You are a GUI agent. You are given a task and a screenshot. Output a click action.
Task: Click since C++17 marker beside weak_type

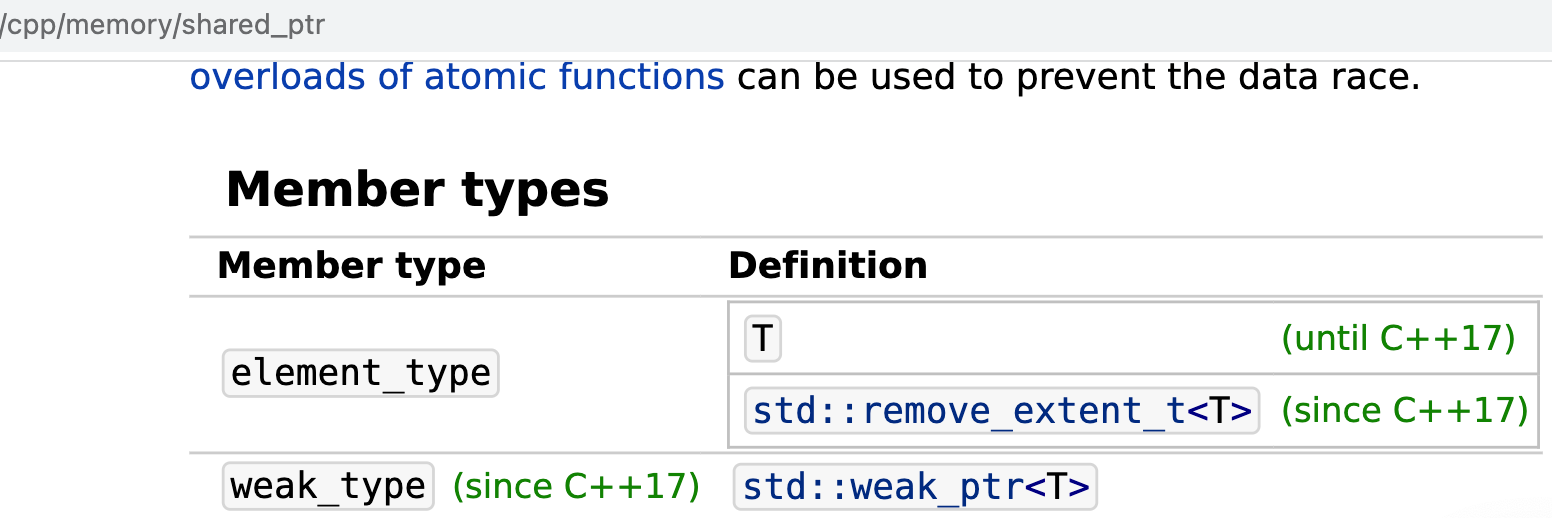pos(576,486)
